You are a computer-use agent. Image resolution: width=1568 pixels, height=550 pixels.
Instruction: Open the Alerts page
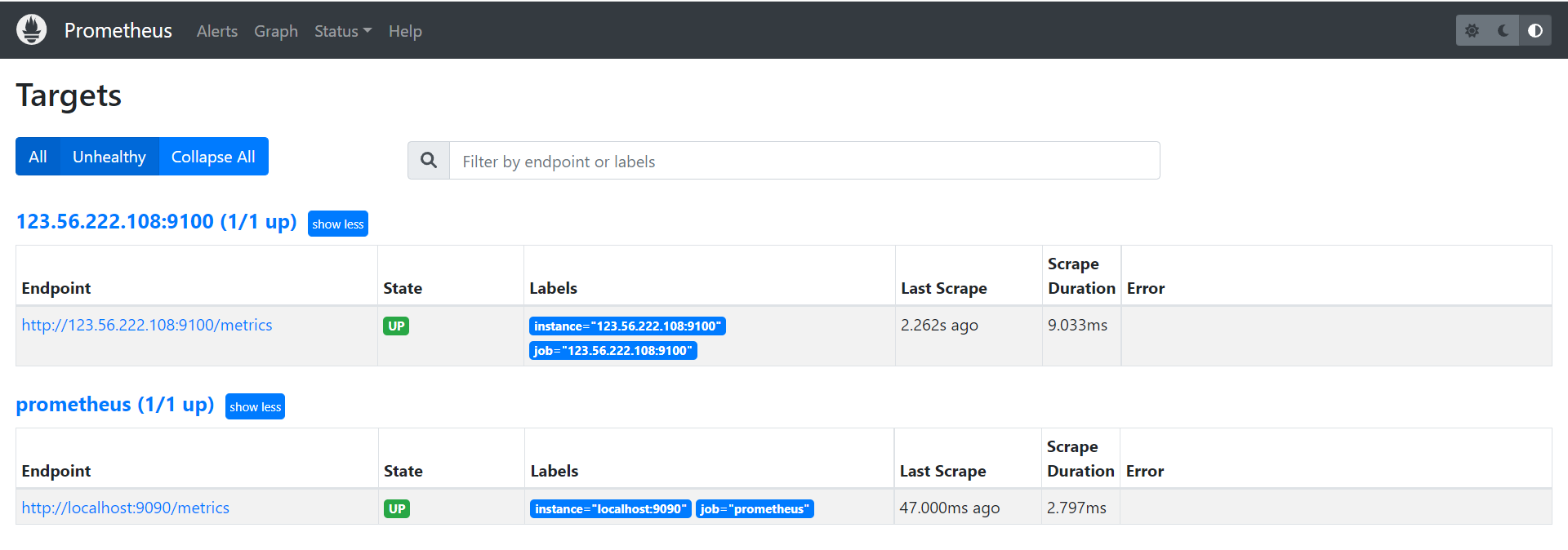click(217, 31)
